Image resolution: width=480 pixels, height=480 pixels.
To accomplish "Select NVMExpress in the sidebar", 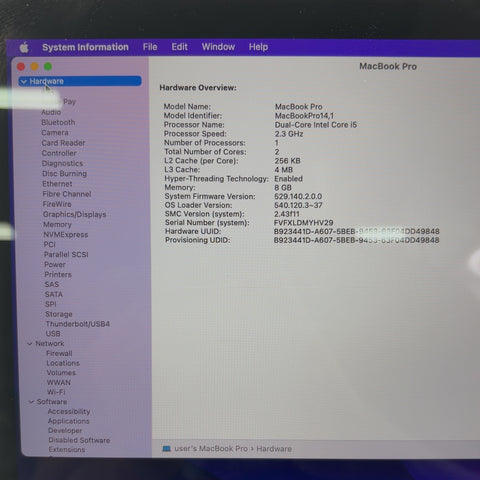I will tap(66, 235).
